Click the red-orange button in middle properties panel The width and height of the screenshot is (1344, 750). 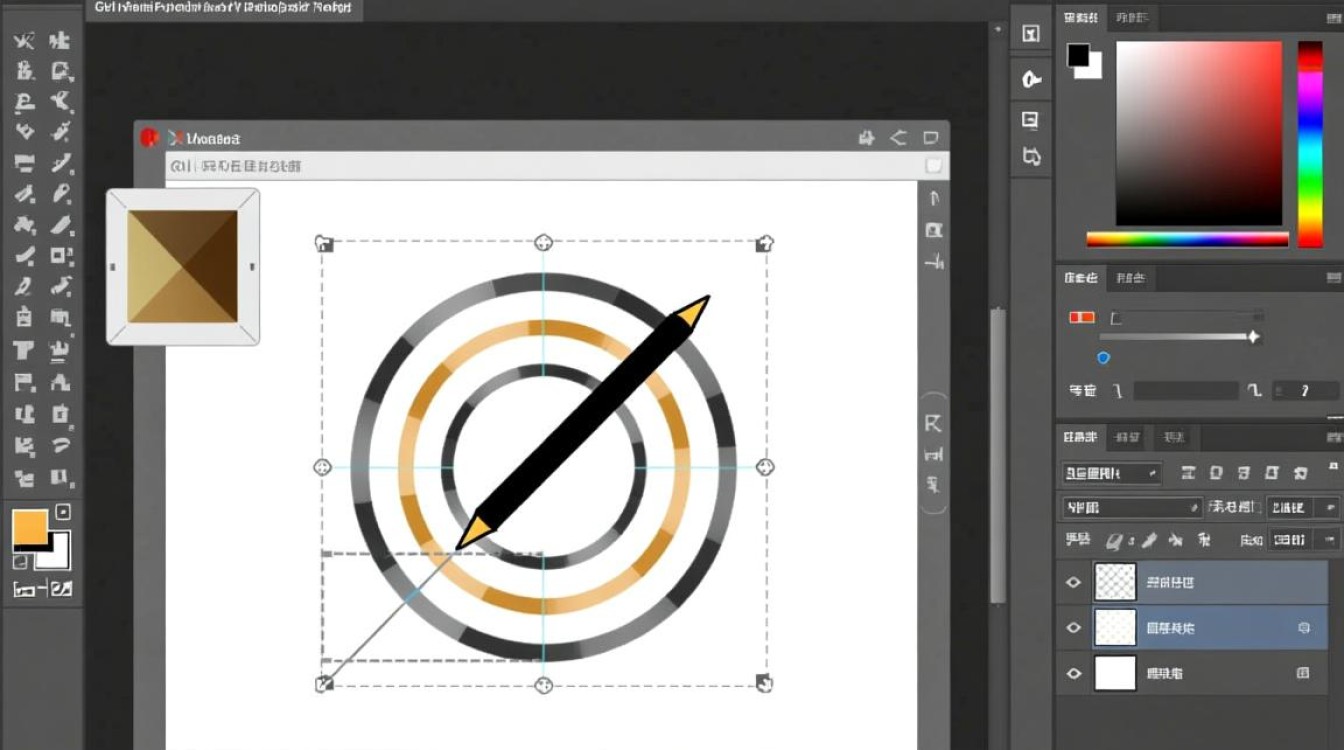tap(1081, 317)
